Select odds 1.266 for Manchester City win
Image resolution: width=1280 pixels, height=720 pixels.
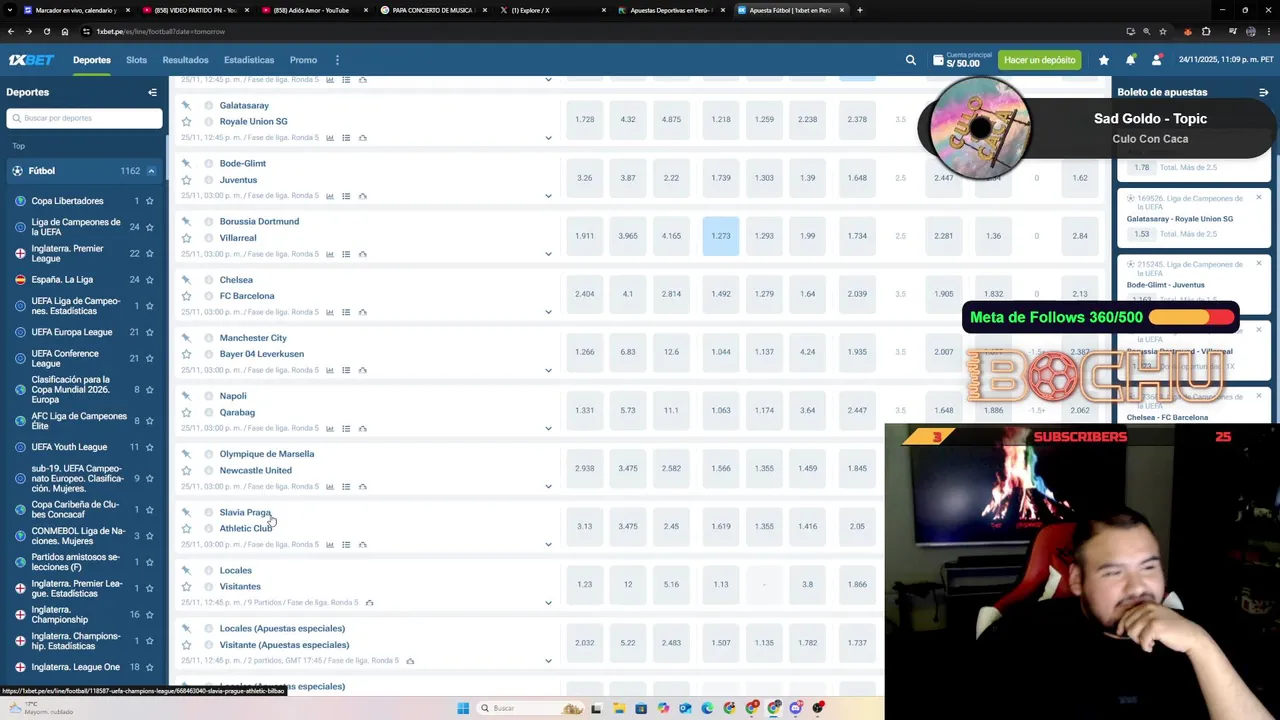pos(585,352)
